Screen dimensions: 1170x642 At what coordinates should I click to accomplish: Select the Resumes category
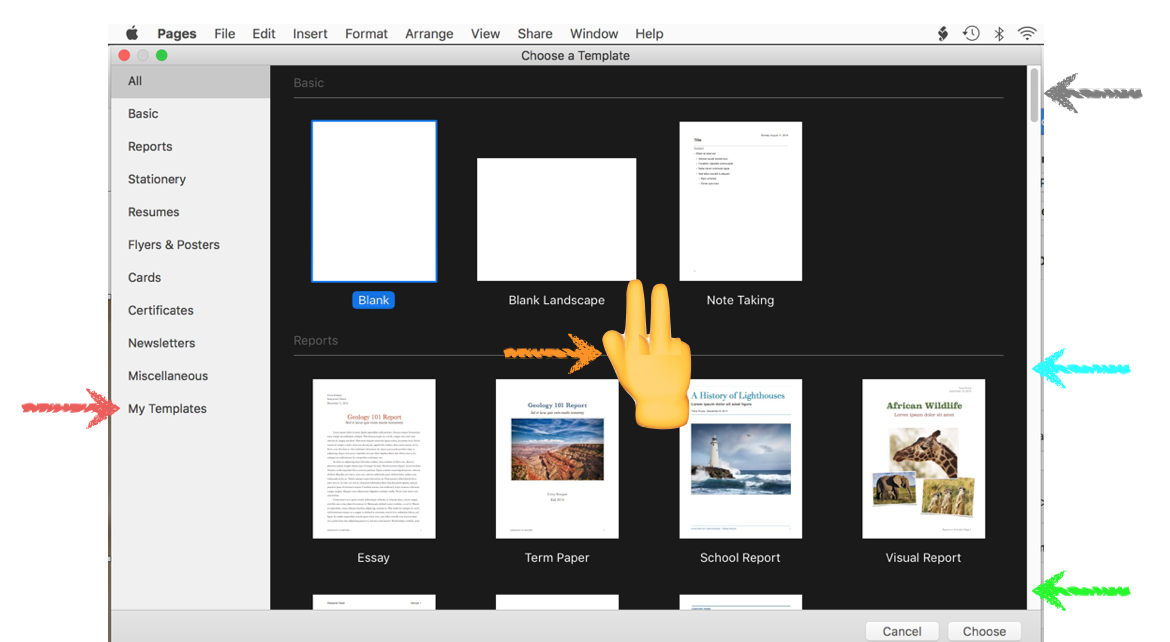[x=153, y=212]
